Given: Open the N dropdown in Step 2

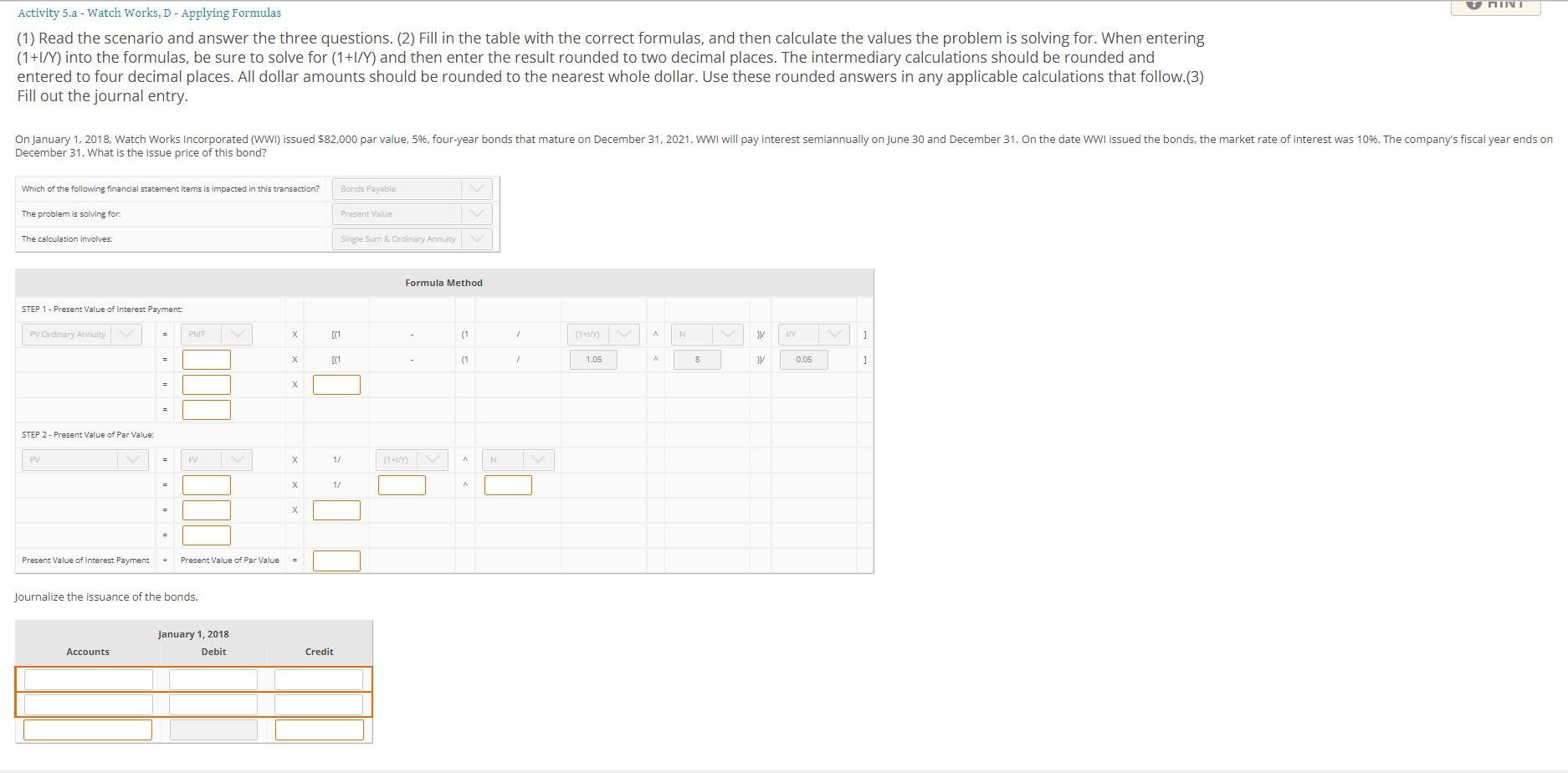Looking at the screenshot, I should 539,459.
